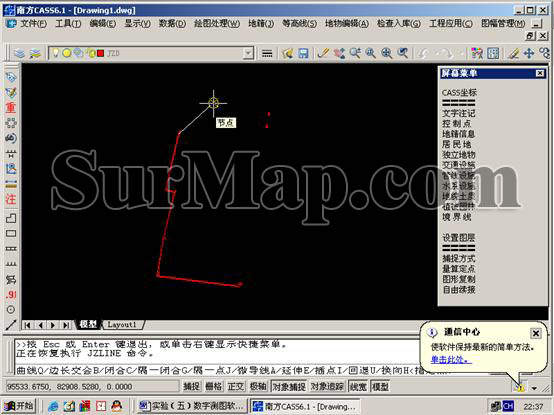Click 控制点 in the screen menu
554x415 pixels.
point(457,124)
